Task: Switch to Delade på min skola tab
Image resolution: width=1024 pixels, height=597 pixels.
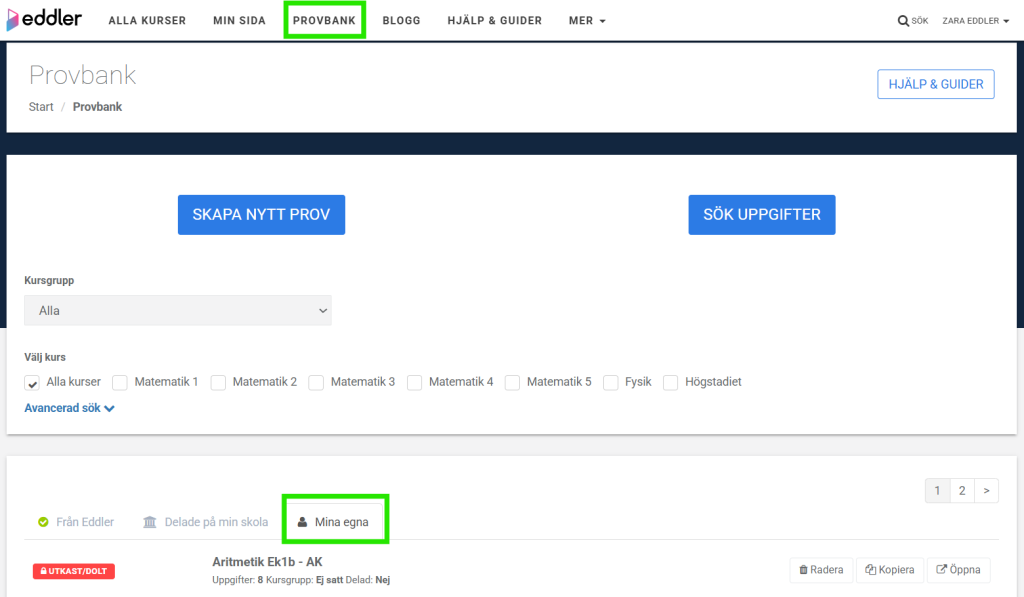Action: click(206, 522)
